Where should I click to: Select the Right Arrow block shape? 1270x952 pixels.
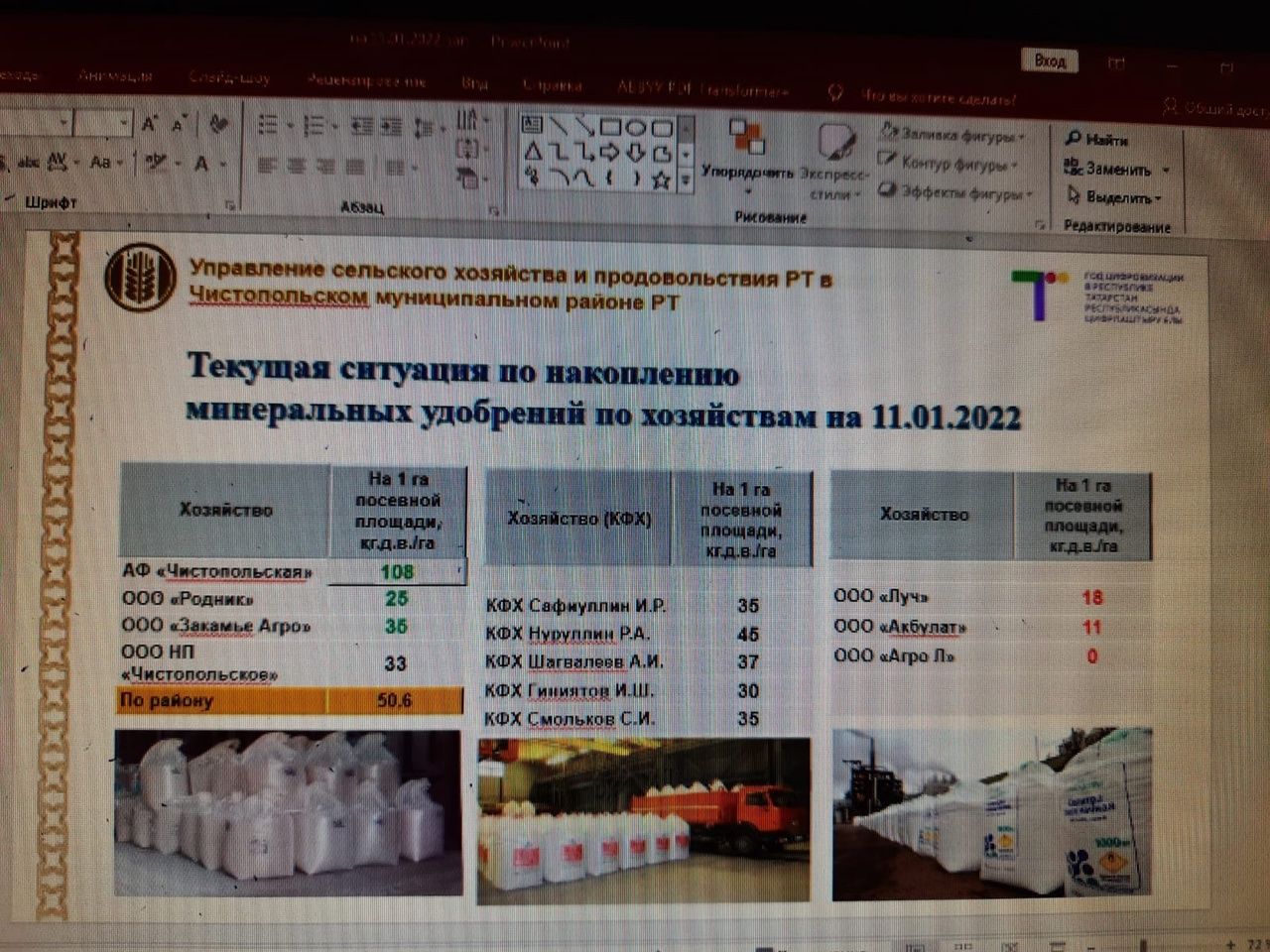610,153
